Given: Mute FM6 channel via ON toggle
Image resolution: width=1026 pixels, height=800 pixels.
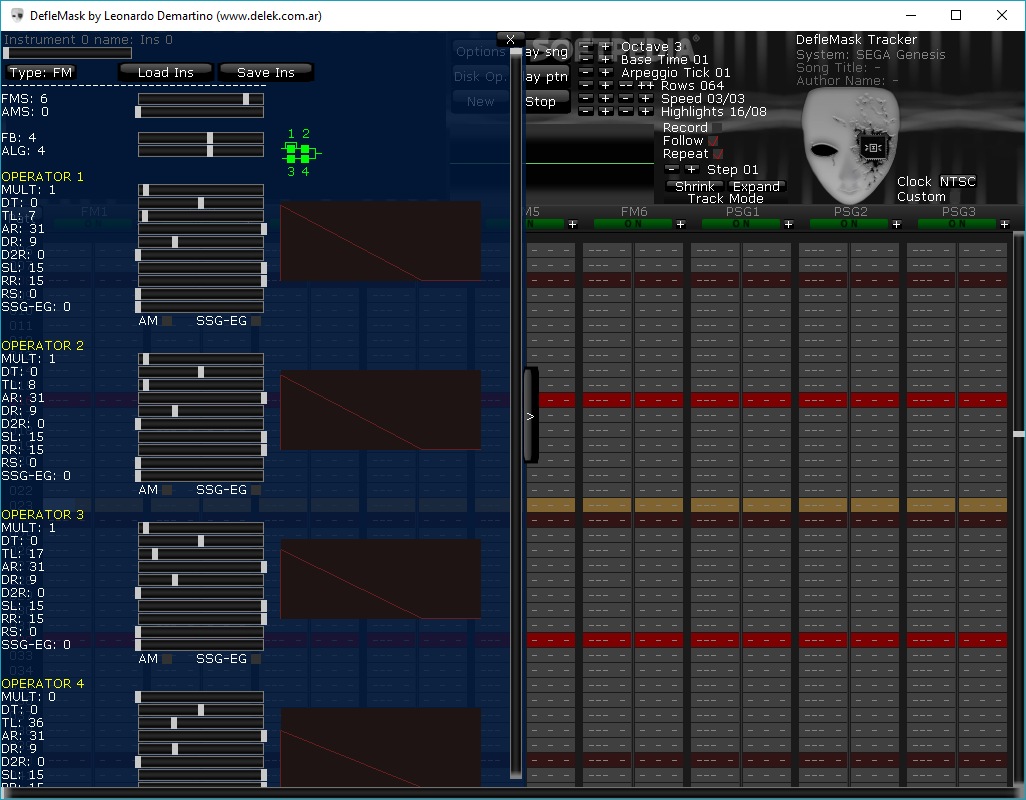Looking at the screenshot, I should [633, 224].
